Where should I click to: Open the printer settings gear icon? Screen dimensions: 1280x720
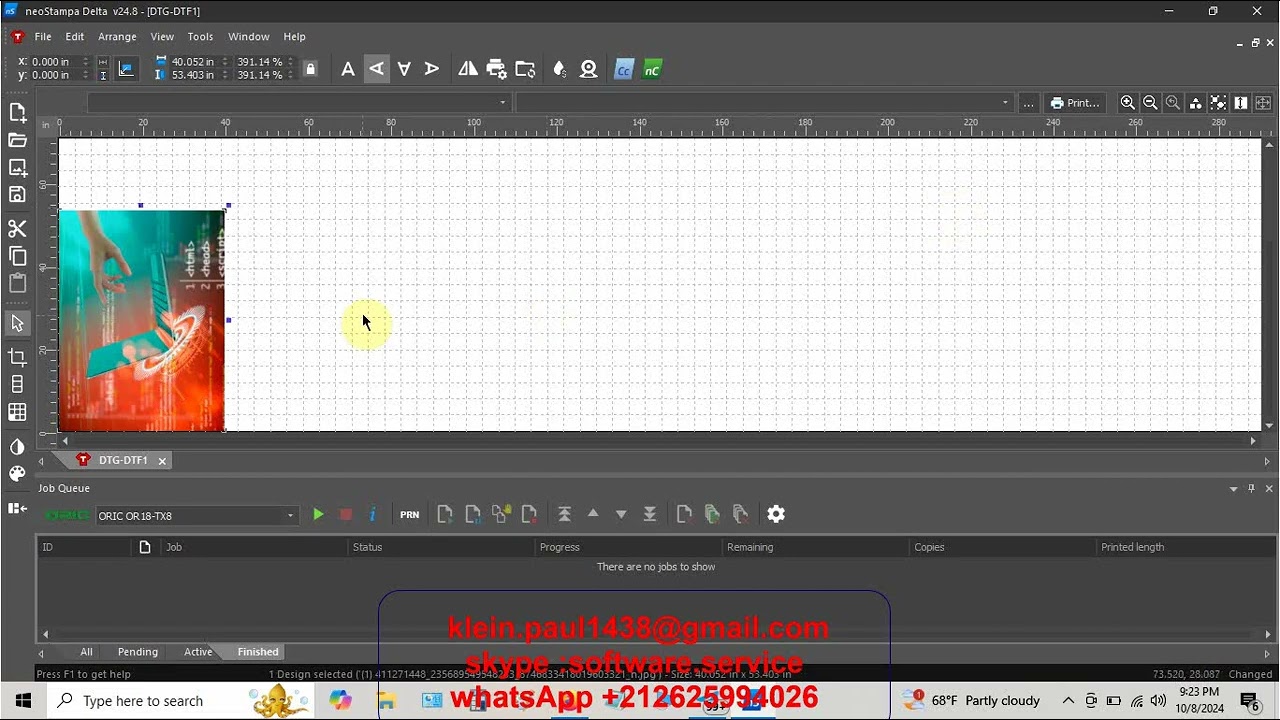(x=496, y=69)
